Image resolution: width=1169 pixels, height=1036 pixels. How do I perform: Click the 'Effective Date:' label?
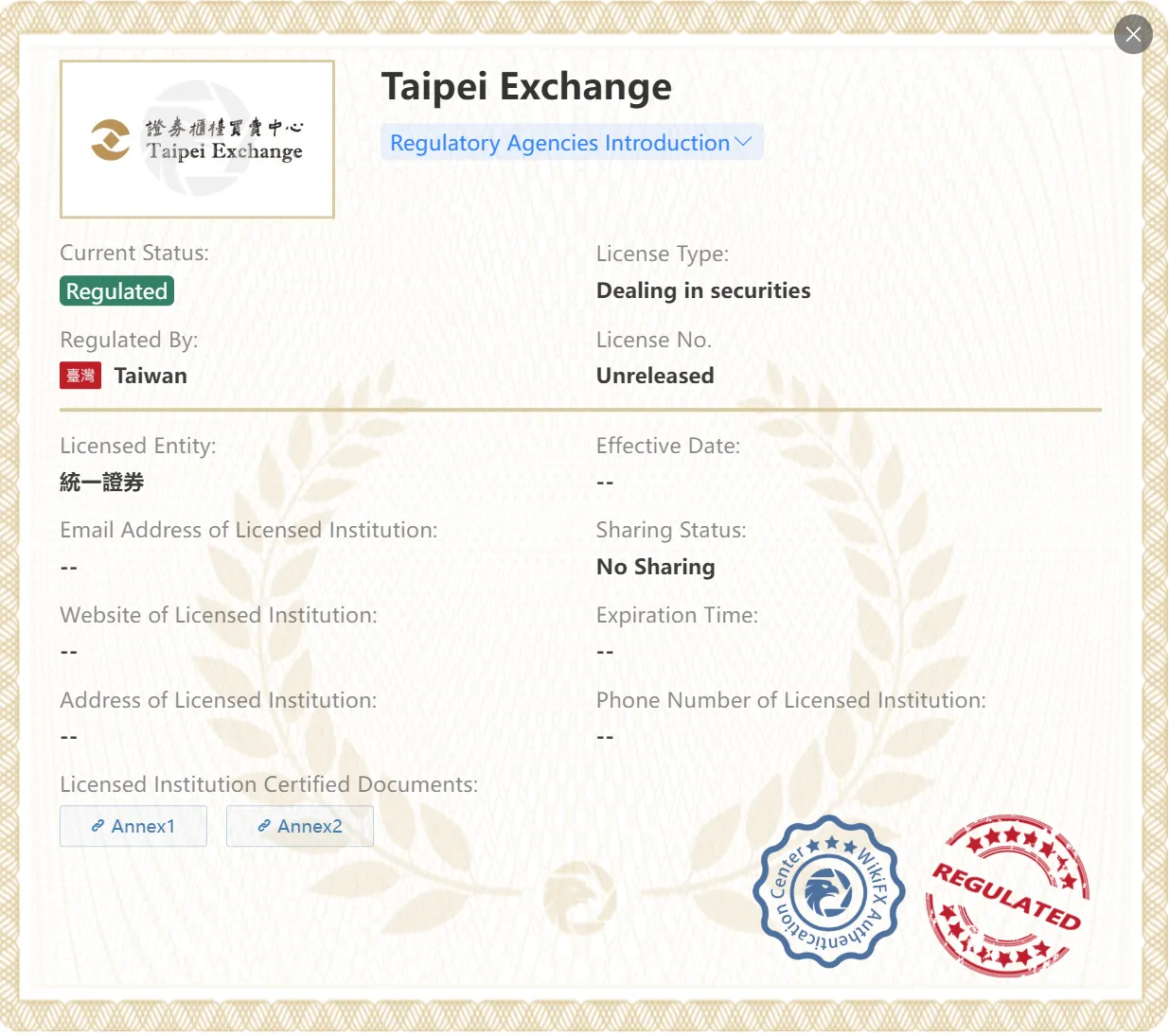pyautogui.click(x=668, y=446)
